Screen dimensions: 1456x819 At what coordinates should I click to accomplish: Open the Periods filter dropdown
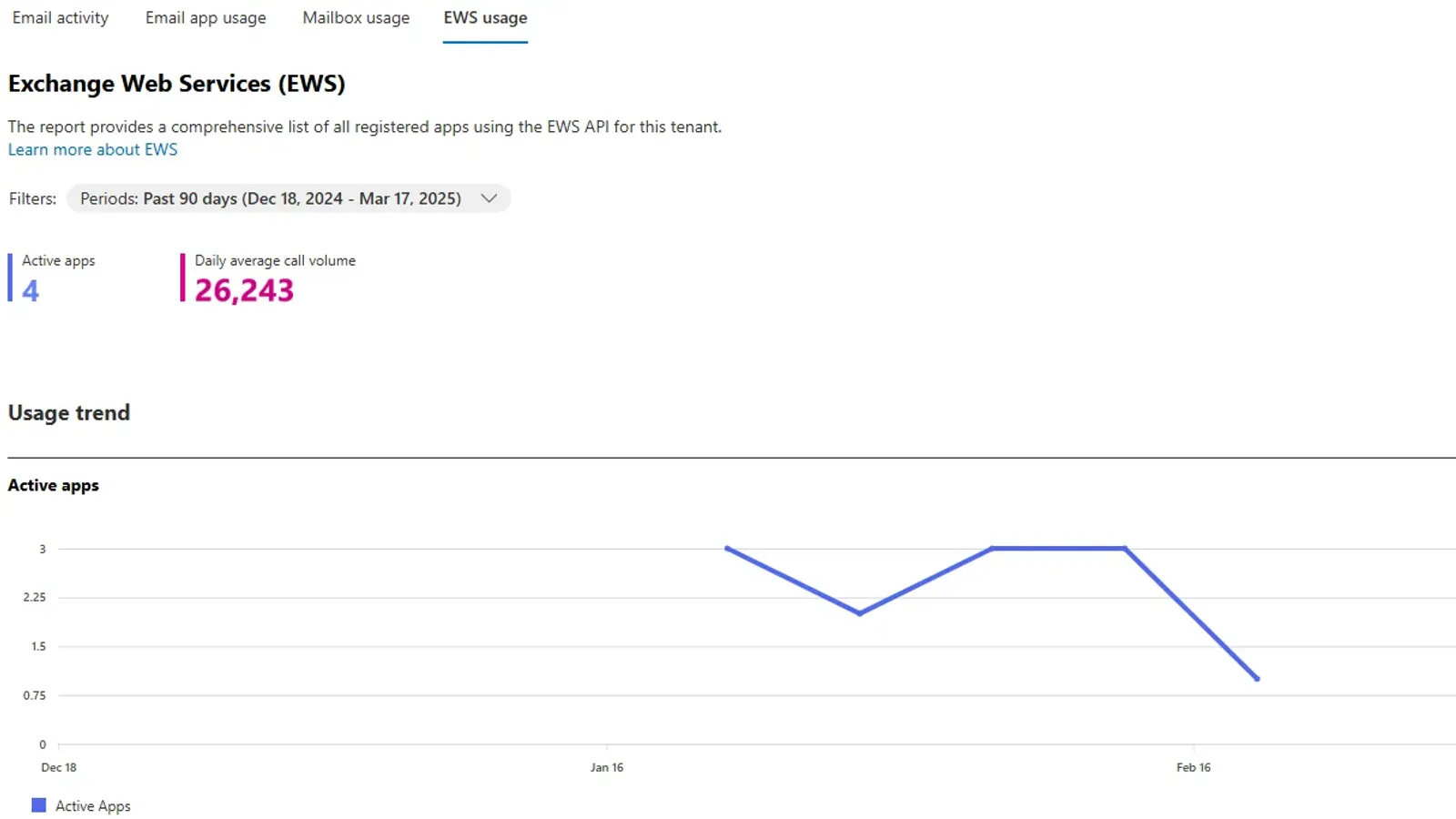coord(288,198)
